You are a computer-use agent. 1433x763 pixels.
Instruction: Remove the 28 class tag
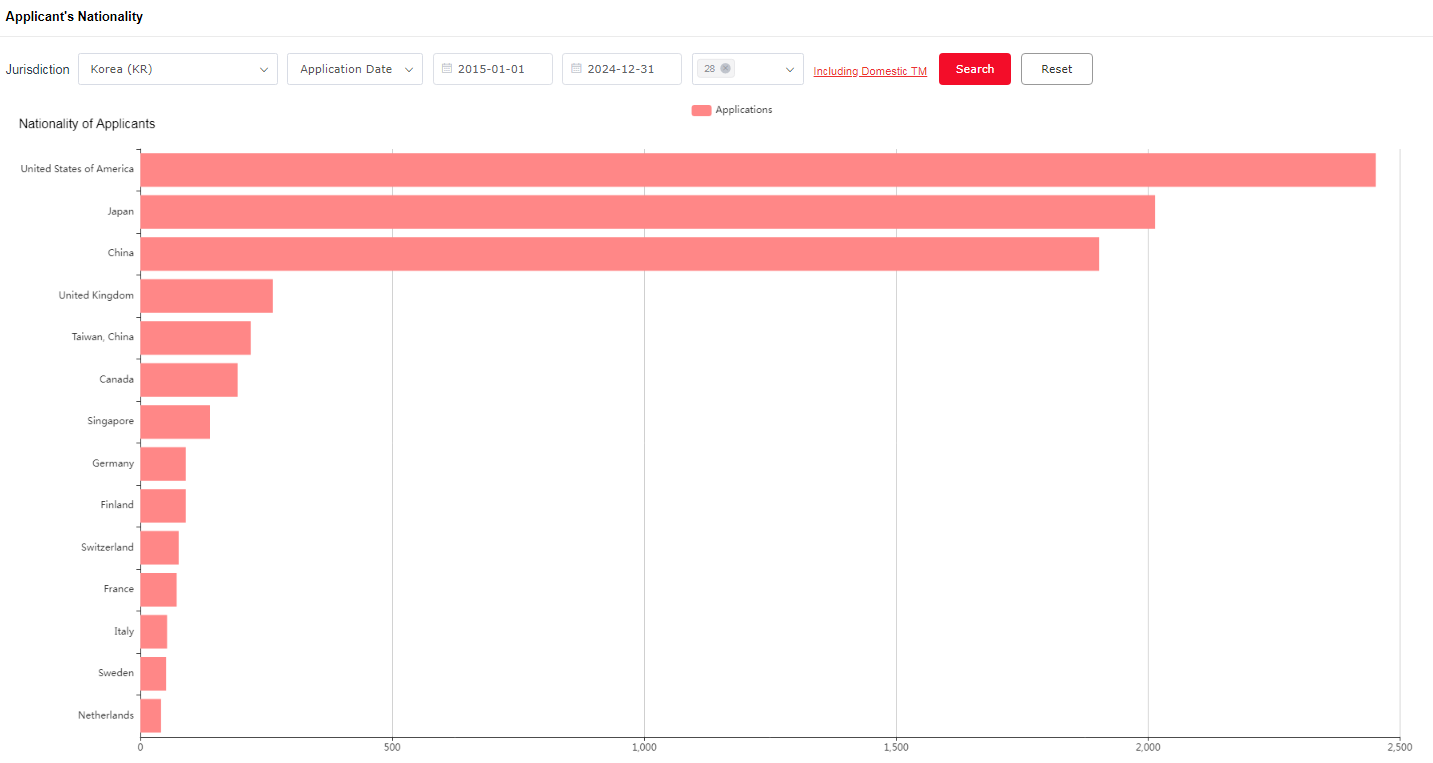pyautogui.click(x=725, y=69)
